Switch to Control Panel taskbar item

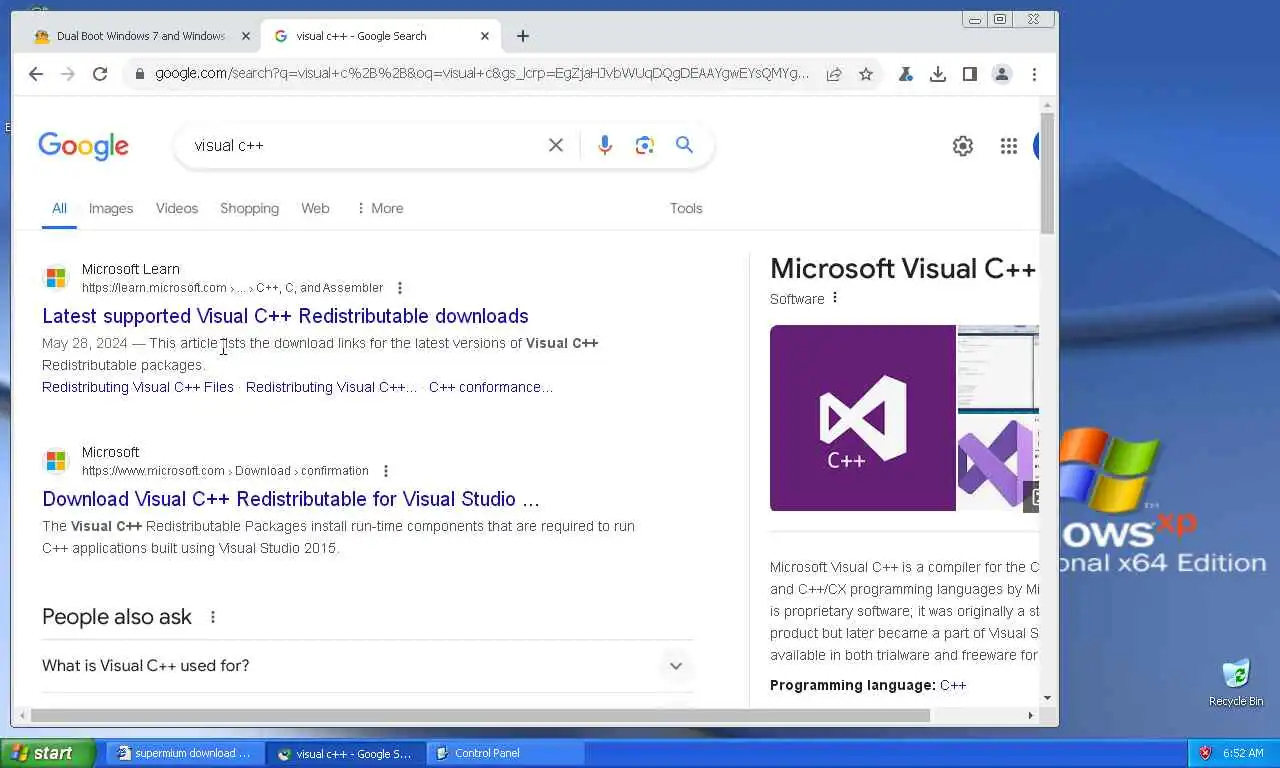tap(506, 753)
